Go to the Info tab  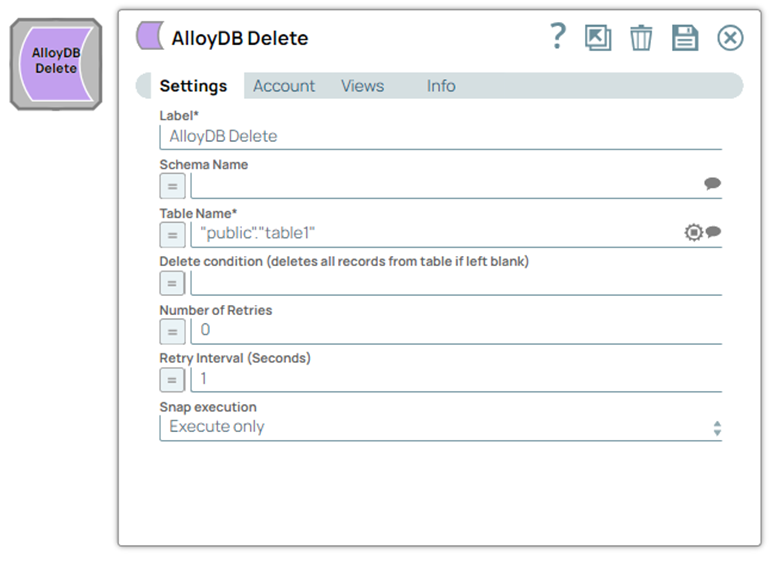coord(441,86)
